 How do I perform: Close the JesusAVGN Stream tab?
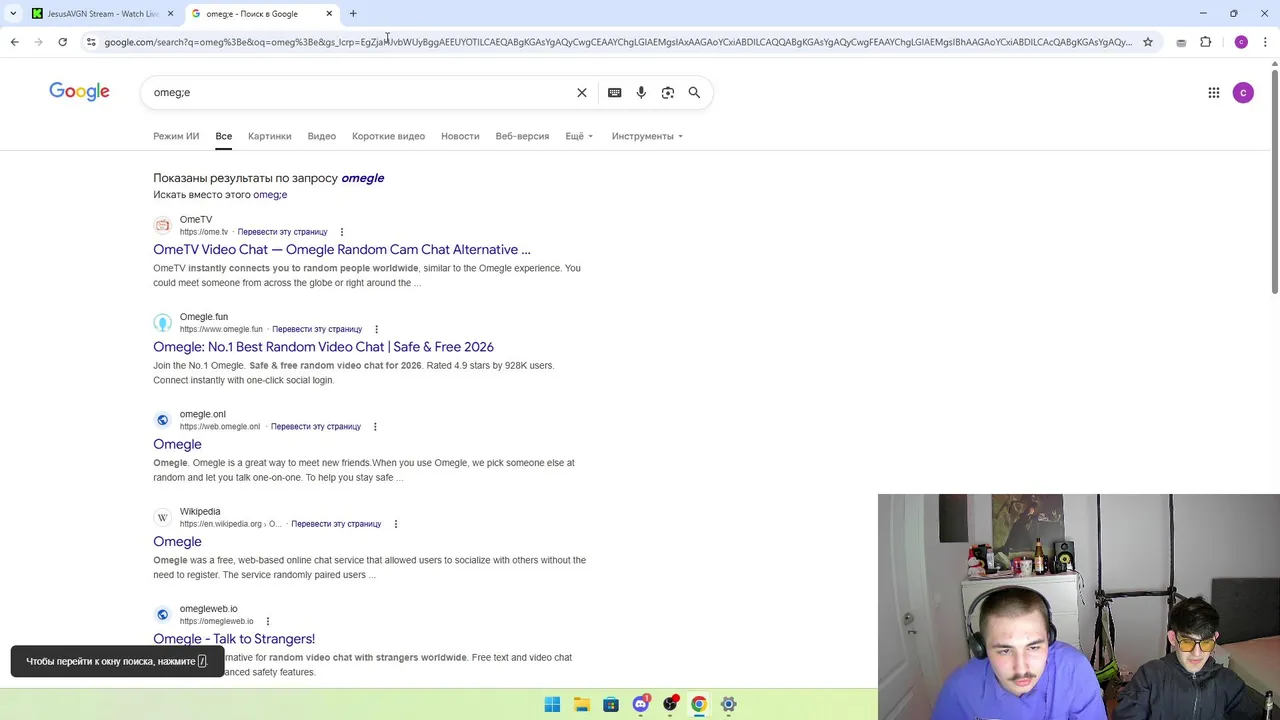click(170, 14)
